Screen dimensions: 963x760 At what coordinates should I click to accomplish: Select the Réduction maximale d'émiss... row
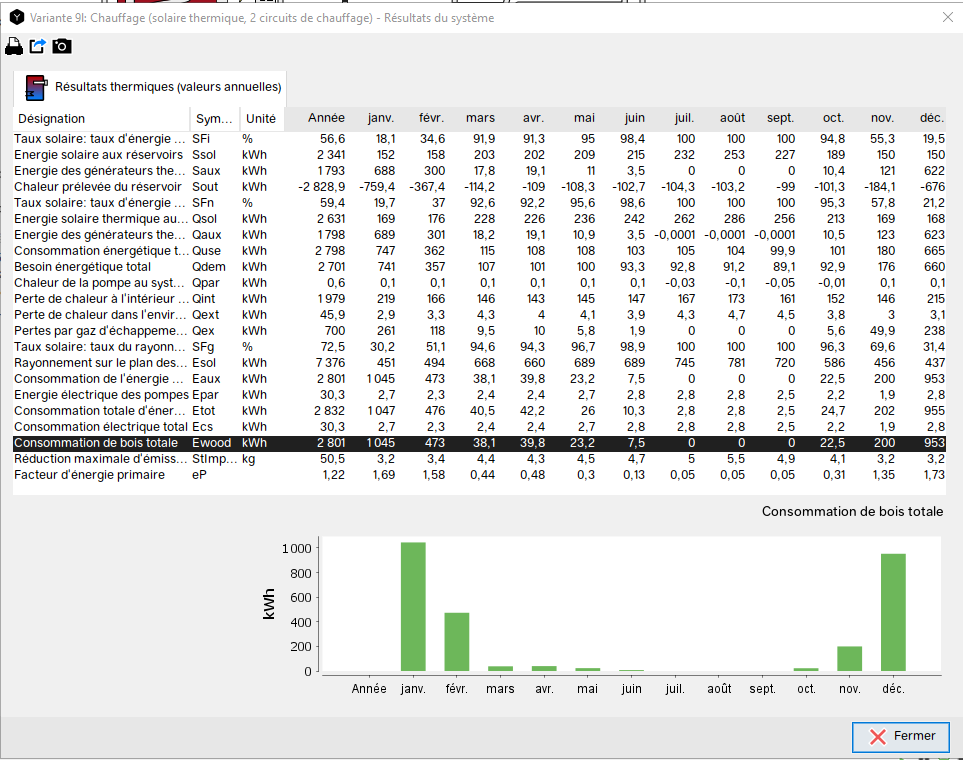click(x=479, y=458)
